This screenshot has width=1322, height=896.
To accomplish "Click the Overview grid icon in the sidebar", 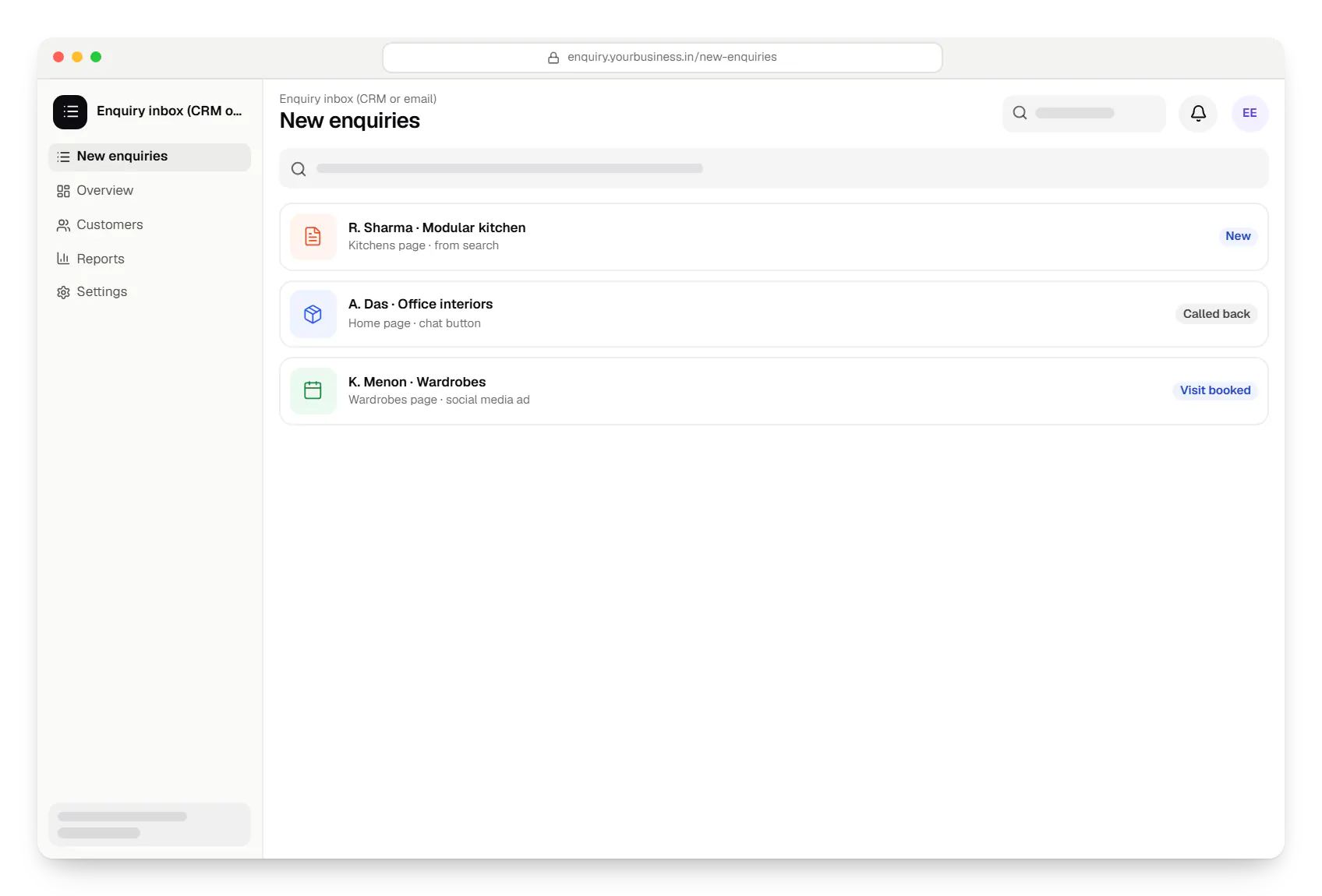I will point(63,191).
